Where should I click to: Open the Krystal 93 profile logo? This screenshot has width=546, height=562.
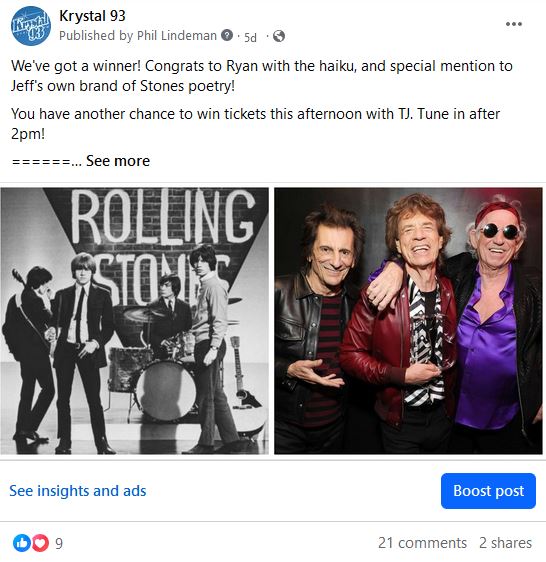tap(31, 26)
